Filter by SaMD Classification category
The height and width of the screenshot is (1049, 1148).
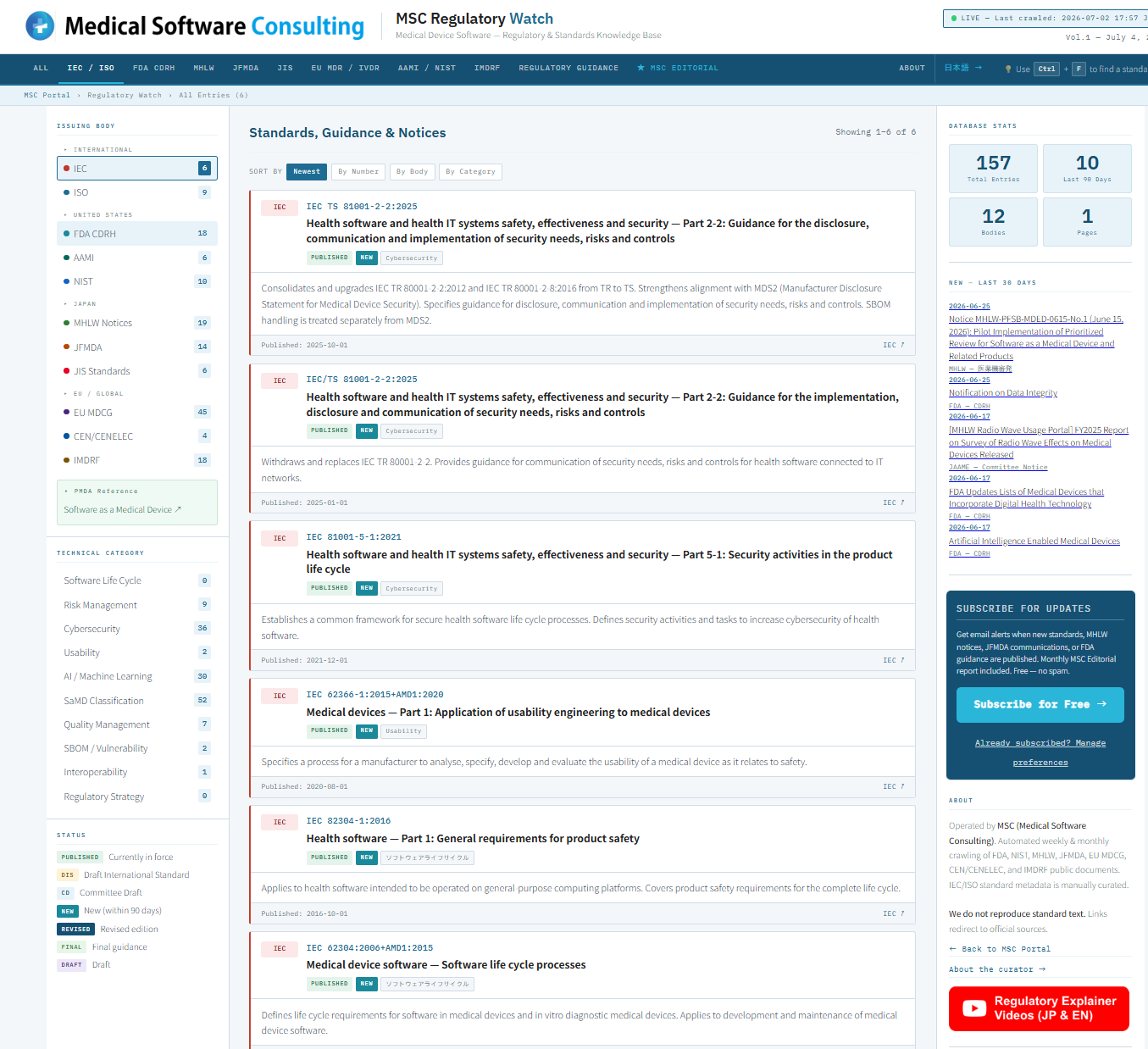pos(137,701)
